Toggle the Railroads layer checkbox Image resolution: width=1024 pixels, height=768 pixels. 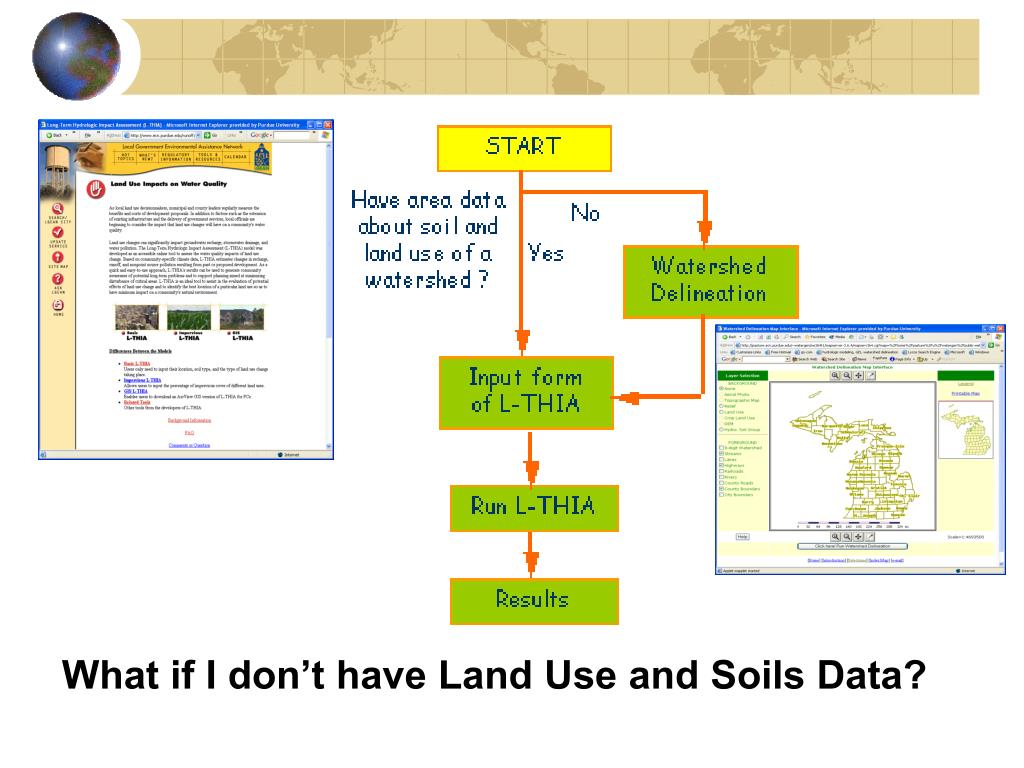pos(722,471)
